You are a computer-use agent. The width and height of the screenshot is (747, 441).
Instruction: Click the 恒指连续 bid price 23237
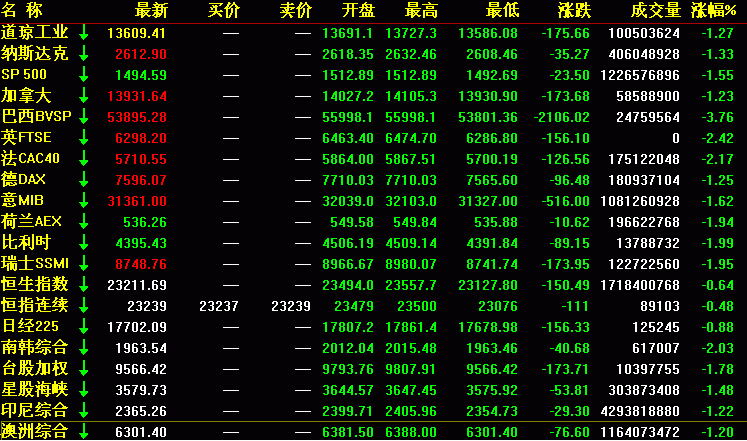(x=219, y=306)
